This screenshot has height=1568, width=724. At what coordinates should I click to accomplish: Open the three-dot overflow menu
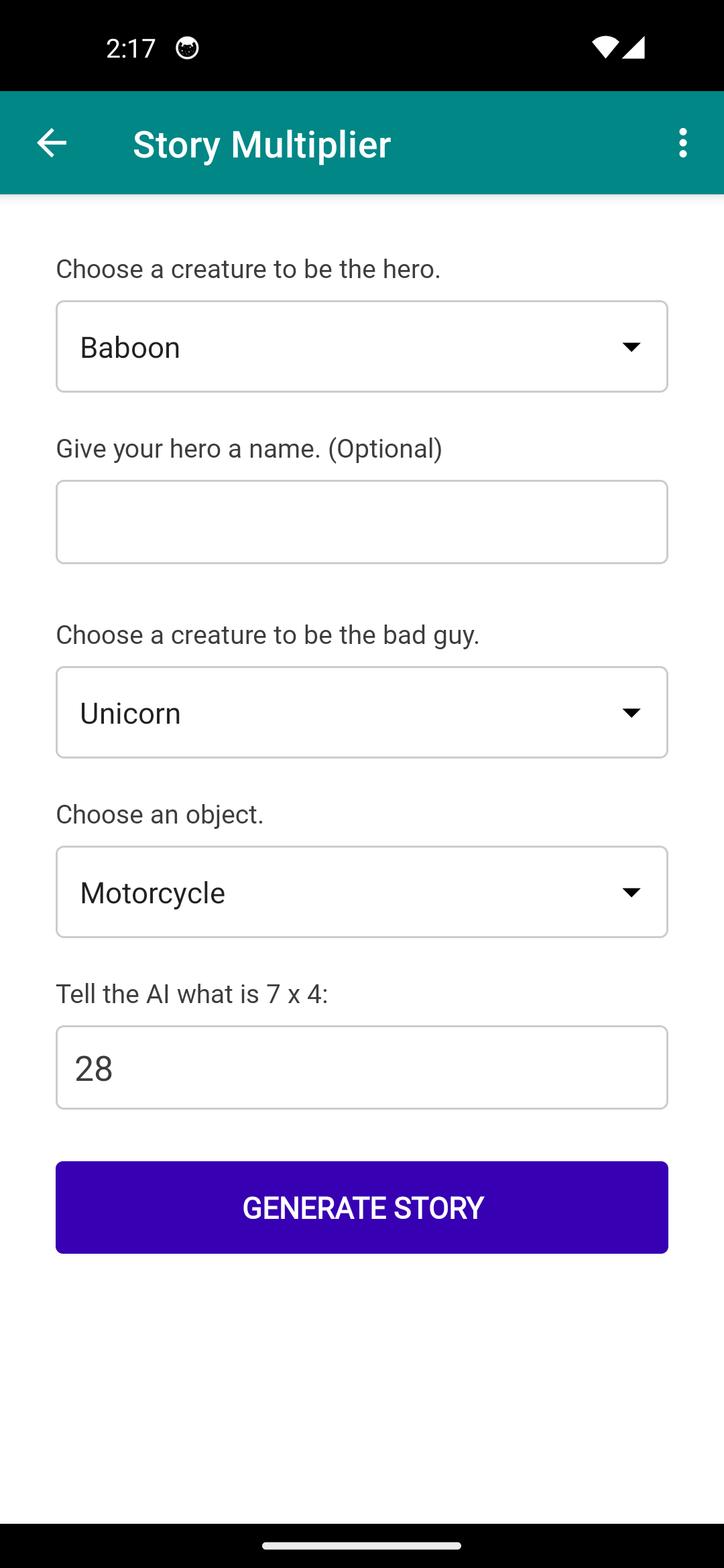click(682, 143)
